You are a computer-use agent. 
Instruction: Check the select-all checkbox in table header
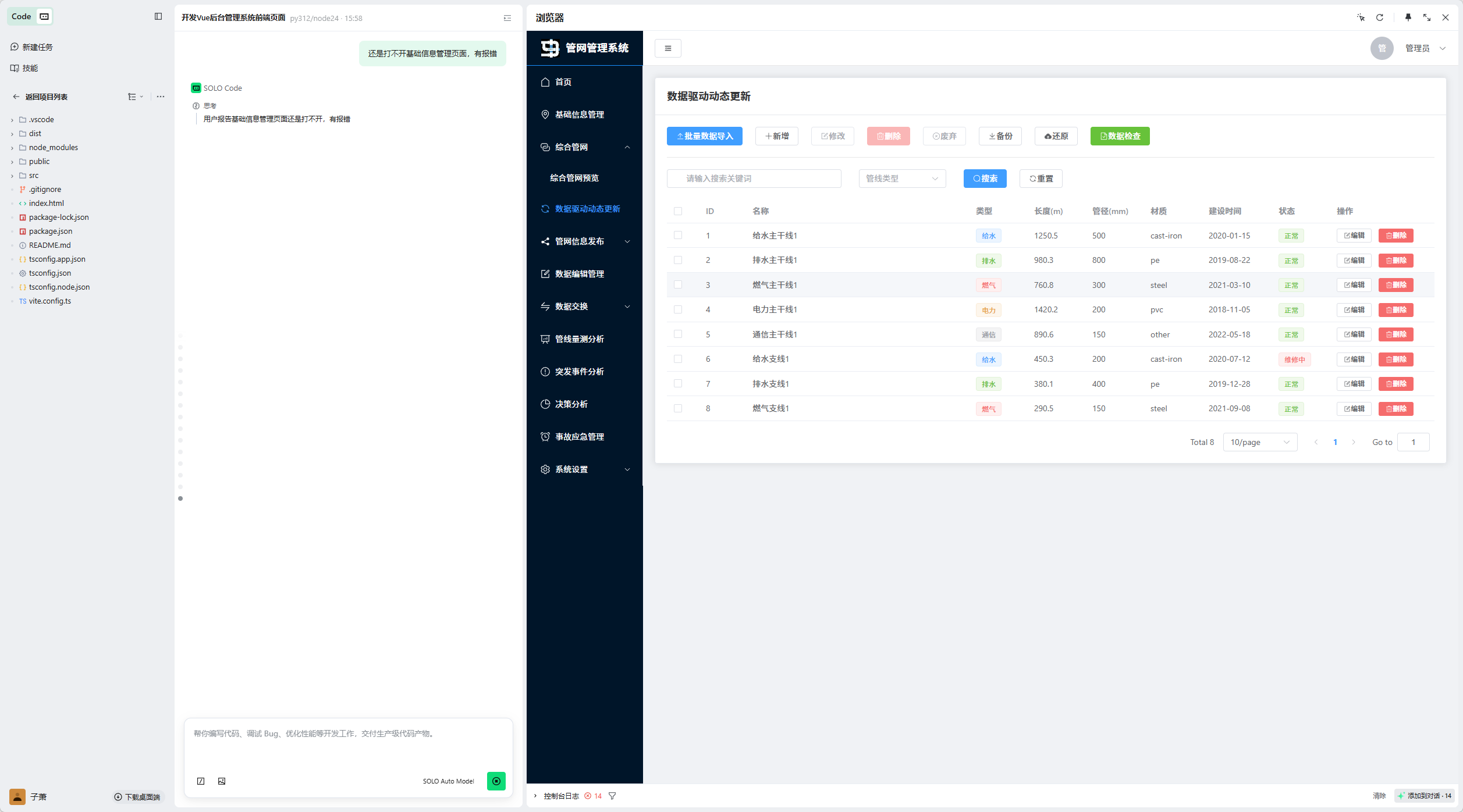[x=678, y=211]
